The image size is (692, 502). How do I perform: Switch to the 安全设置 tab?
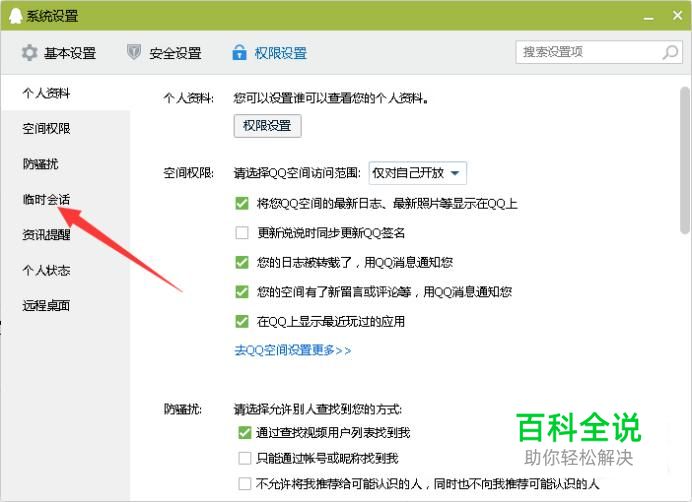164,53
